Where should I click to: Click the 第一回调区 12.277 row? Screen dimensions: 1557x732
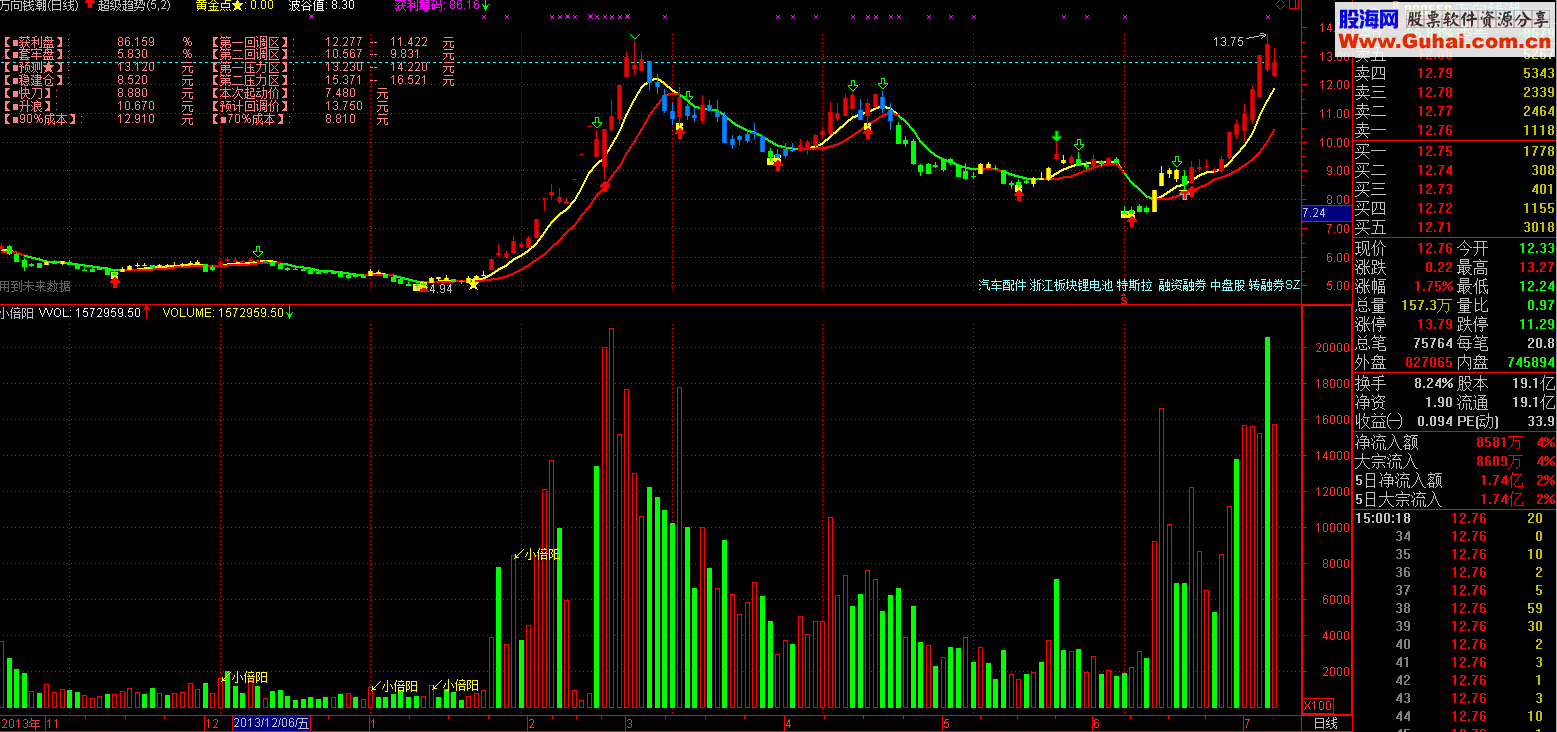pos(333,43)
